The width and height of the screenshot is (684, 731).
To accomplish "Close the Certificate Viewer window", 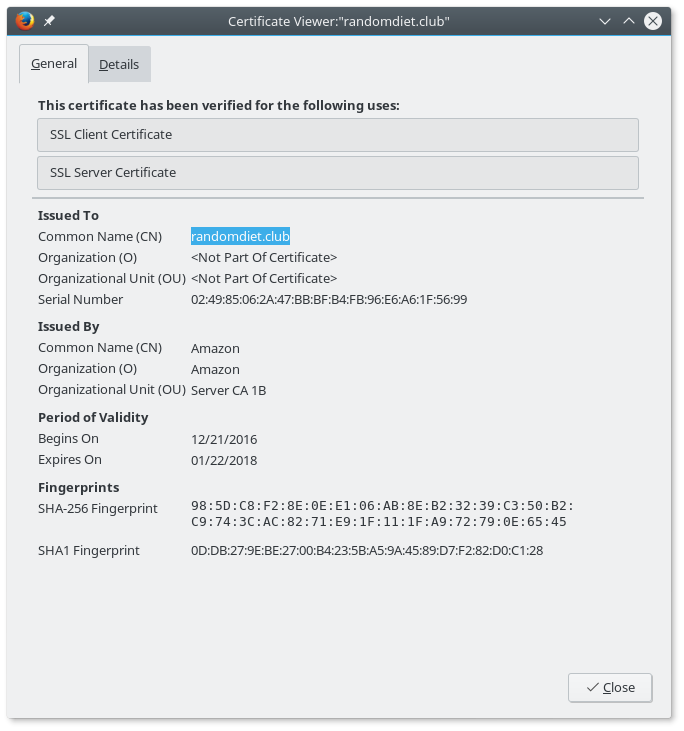I will pyautogui.click(x=652, y=21).
